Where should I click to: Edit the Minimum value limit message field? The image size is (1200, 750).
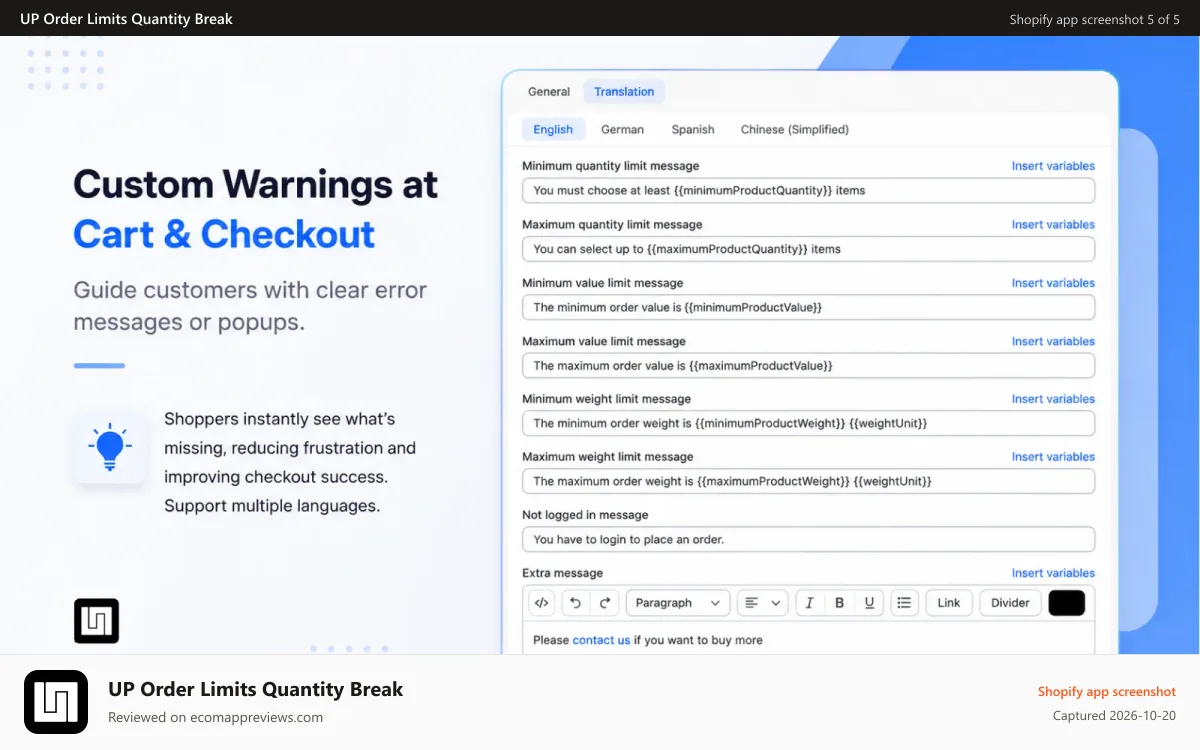click(808, 307)
